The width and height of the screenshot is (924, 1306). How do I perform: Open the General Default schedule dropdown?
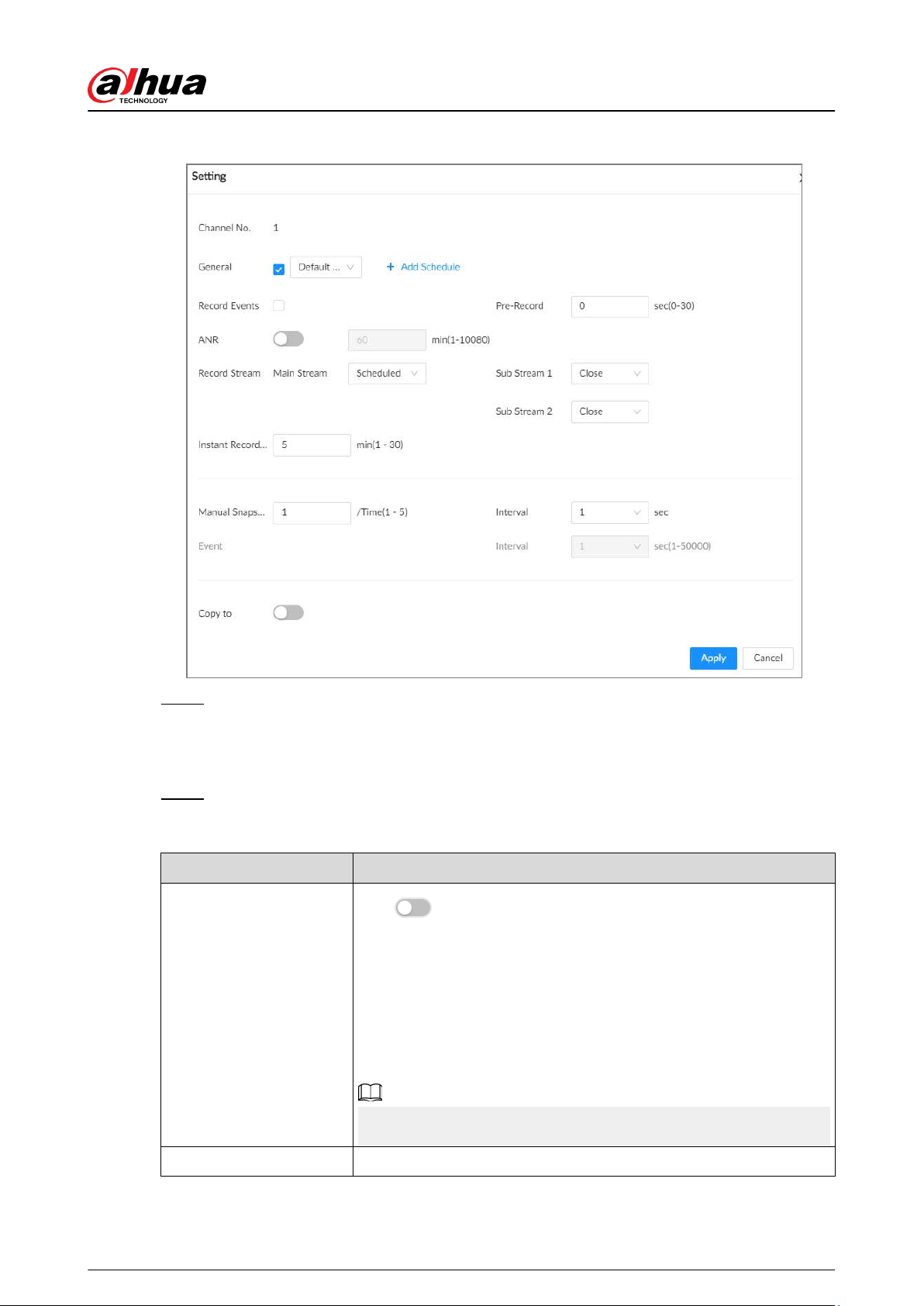point(326,267)
